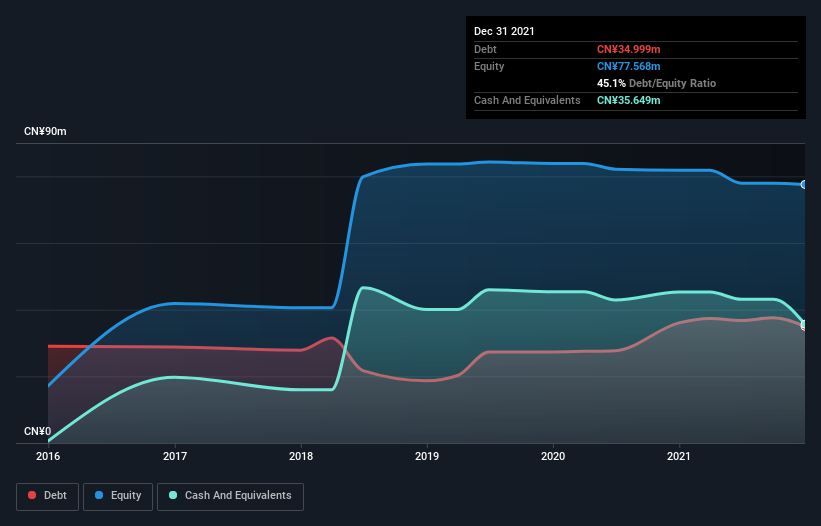Click the CN¥0 y-axis label

37,431
